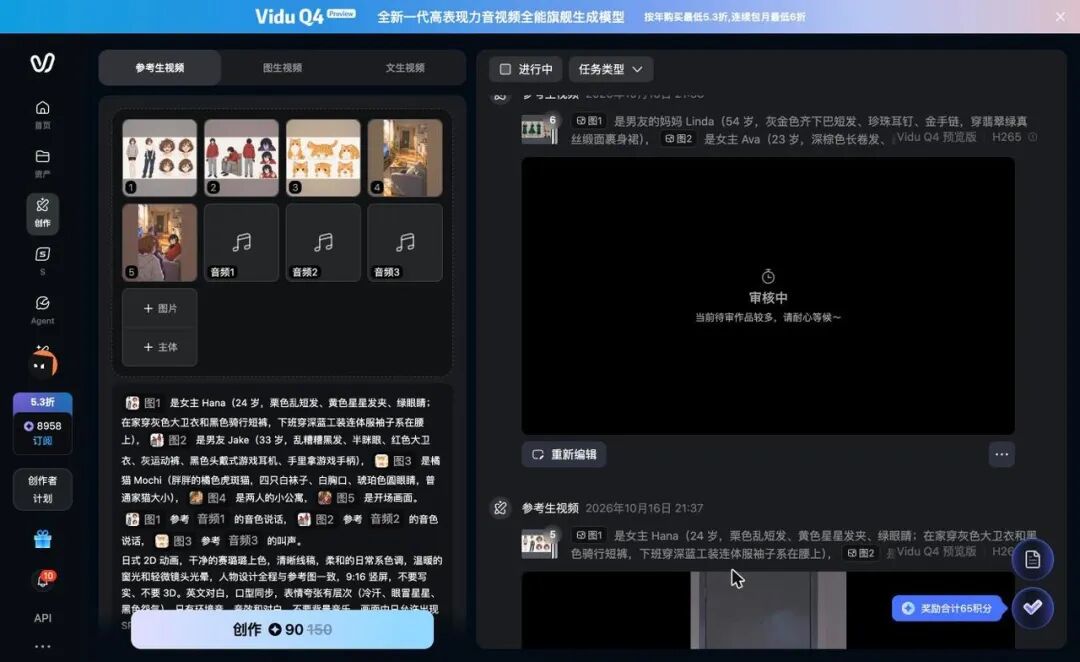Toggle the 进行中 checkbox
Image resolution: width=1080 pixels, height=662 pixels.
coord(505,69)
